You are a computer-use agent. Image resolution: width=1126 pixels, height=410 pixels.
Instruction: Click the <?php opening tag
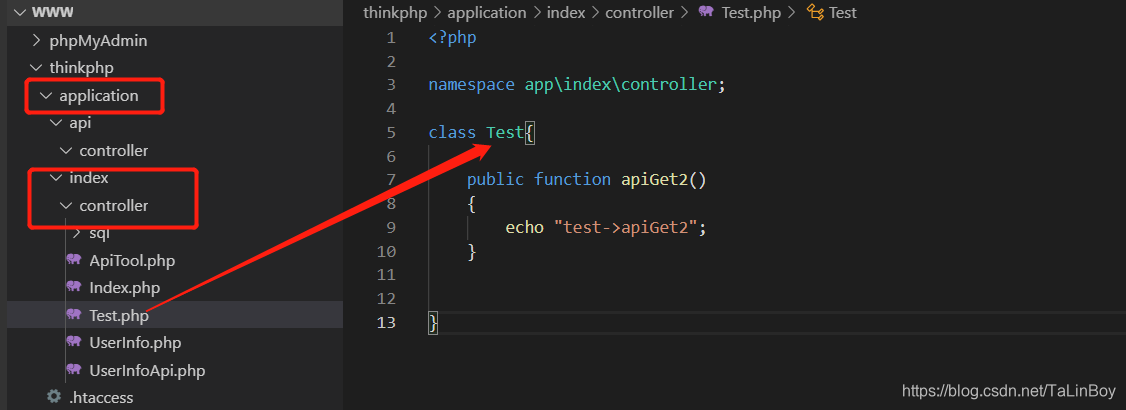click(x=452, y=37)
